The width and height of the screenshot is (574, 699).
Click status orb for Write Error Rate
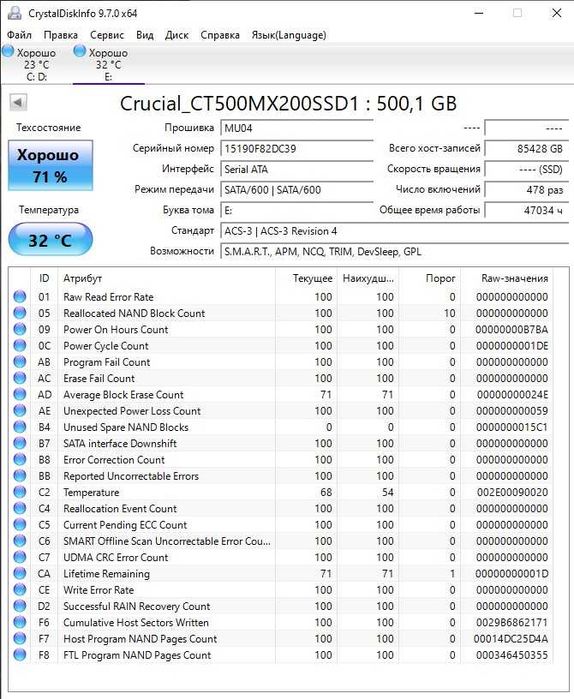[x=20, y=589]
